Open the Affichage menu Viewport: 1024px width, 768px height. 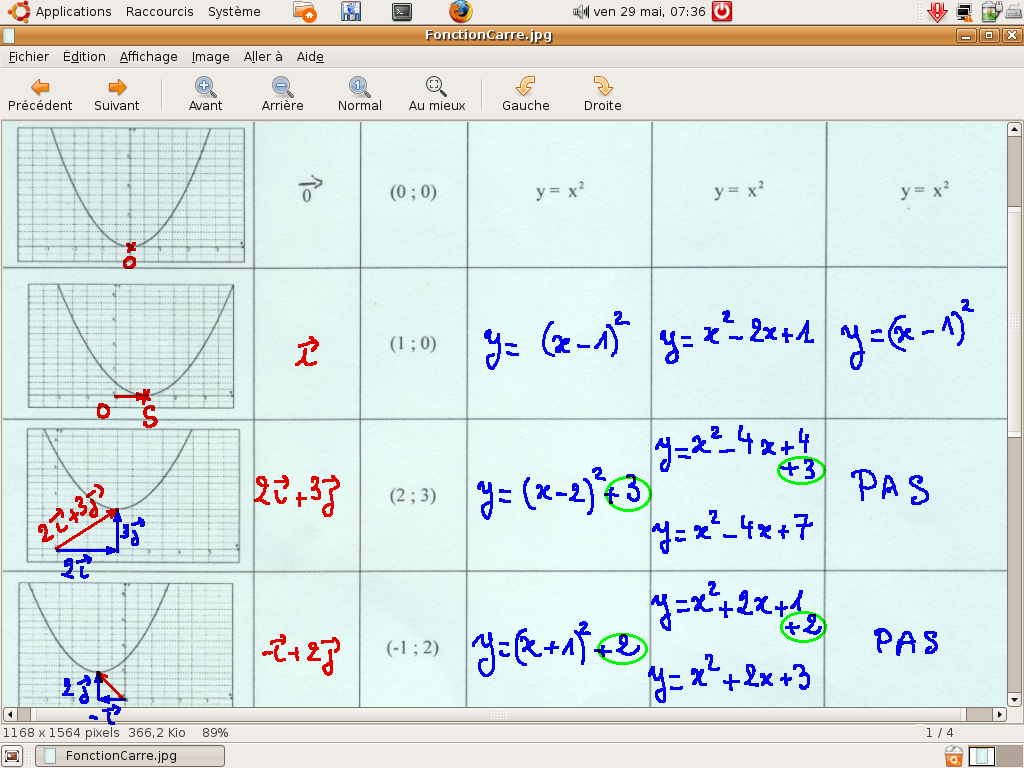[x=148, y=57]
